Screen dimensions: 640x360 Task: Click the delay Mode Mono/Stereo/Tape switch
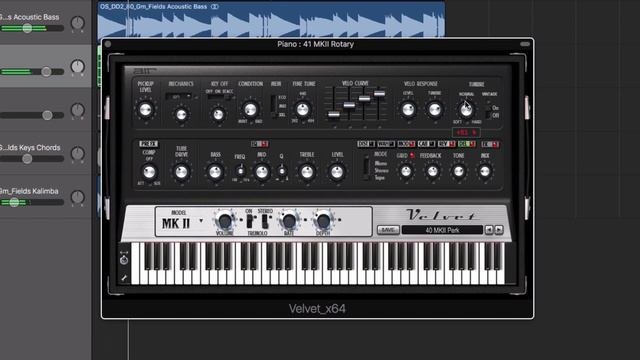point(367,169)
